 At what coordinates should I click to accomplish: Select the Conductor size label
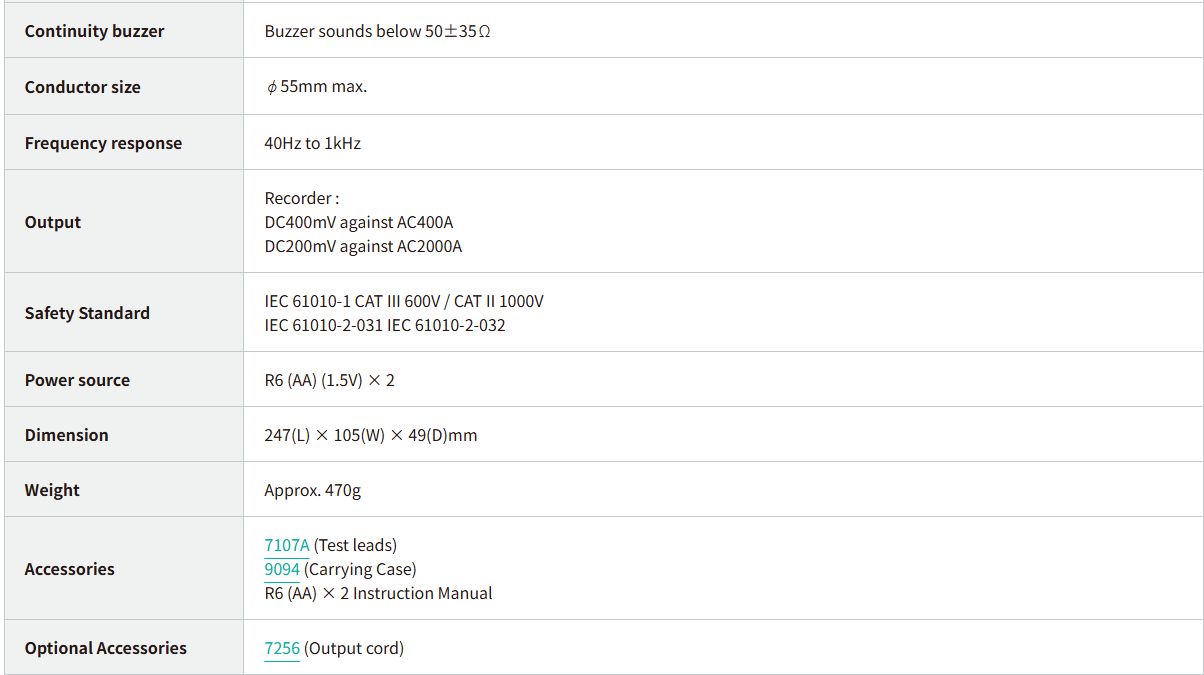coord(82,87)
